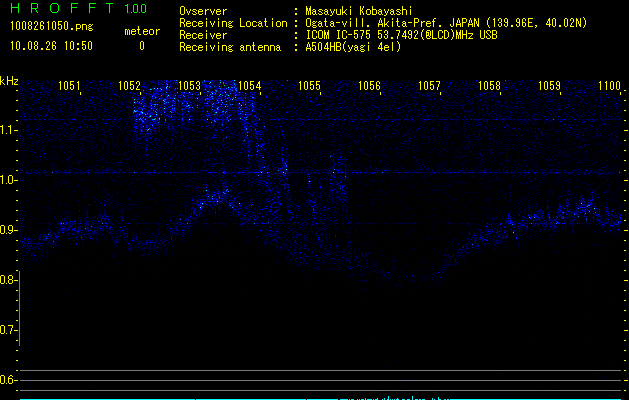The height and width of the screenshot is (400, 629).
Task: Click the kHz axis unit label
Action: (9, 81)
